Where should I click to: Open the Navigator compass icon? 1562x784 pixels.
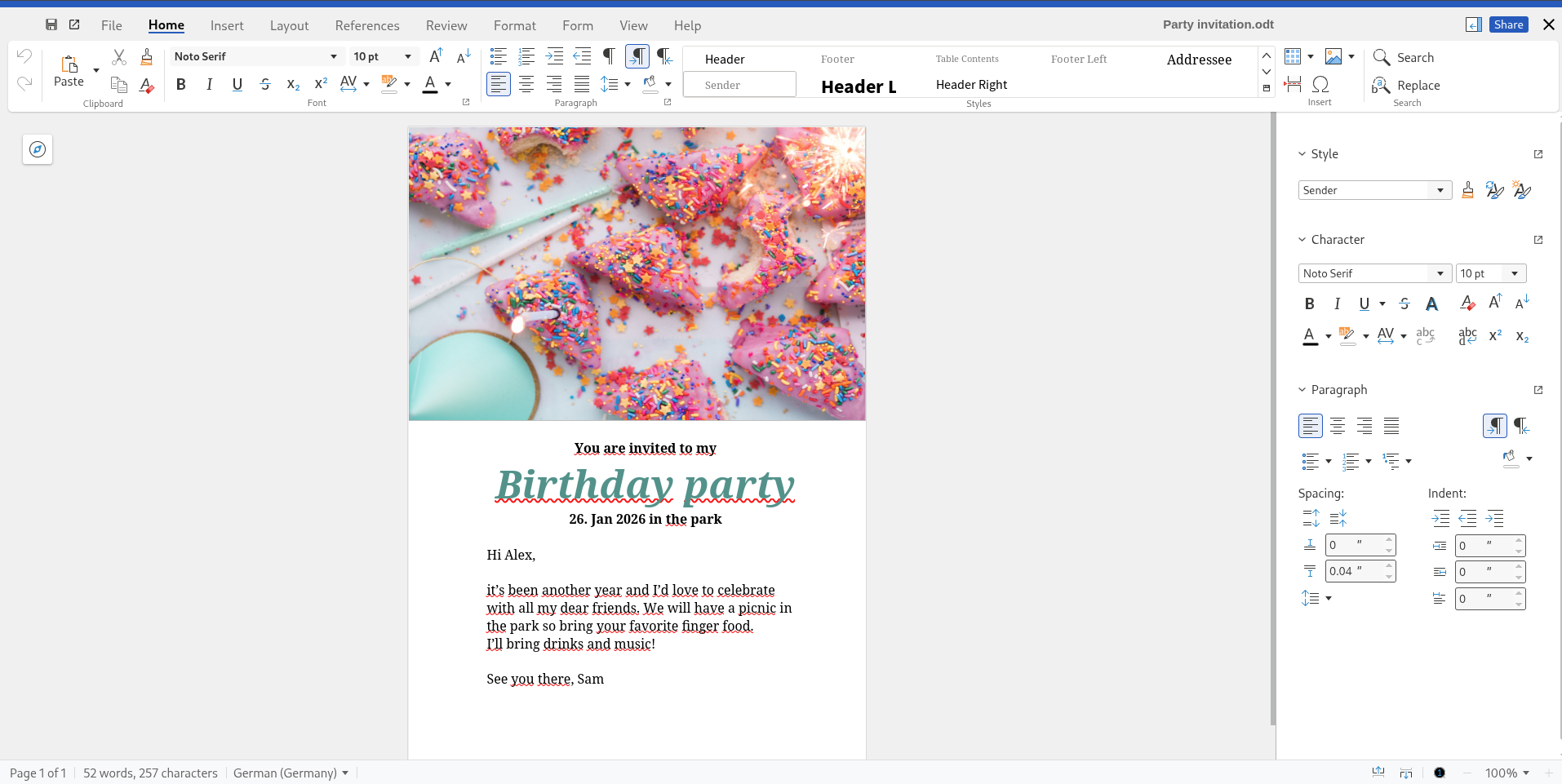click(38, 149)
